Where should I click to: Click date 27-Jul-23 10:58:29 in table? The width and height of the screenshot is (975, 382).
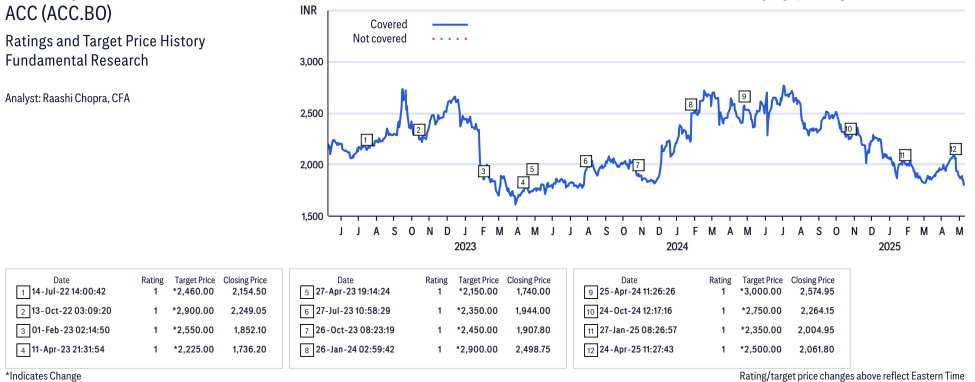[352, 310]
